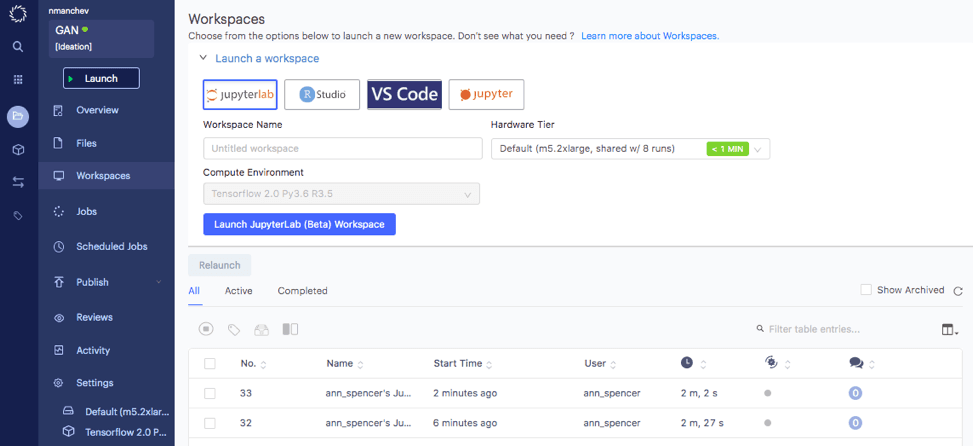
Task: Click the refresh icon beside Show Archived
Action: [957, 291]
